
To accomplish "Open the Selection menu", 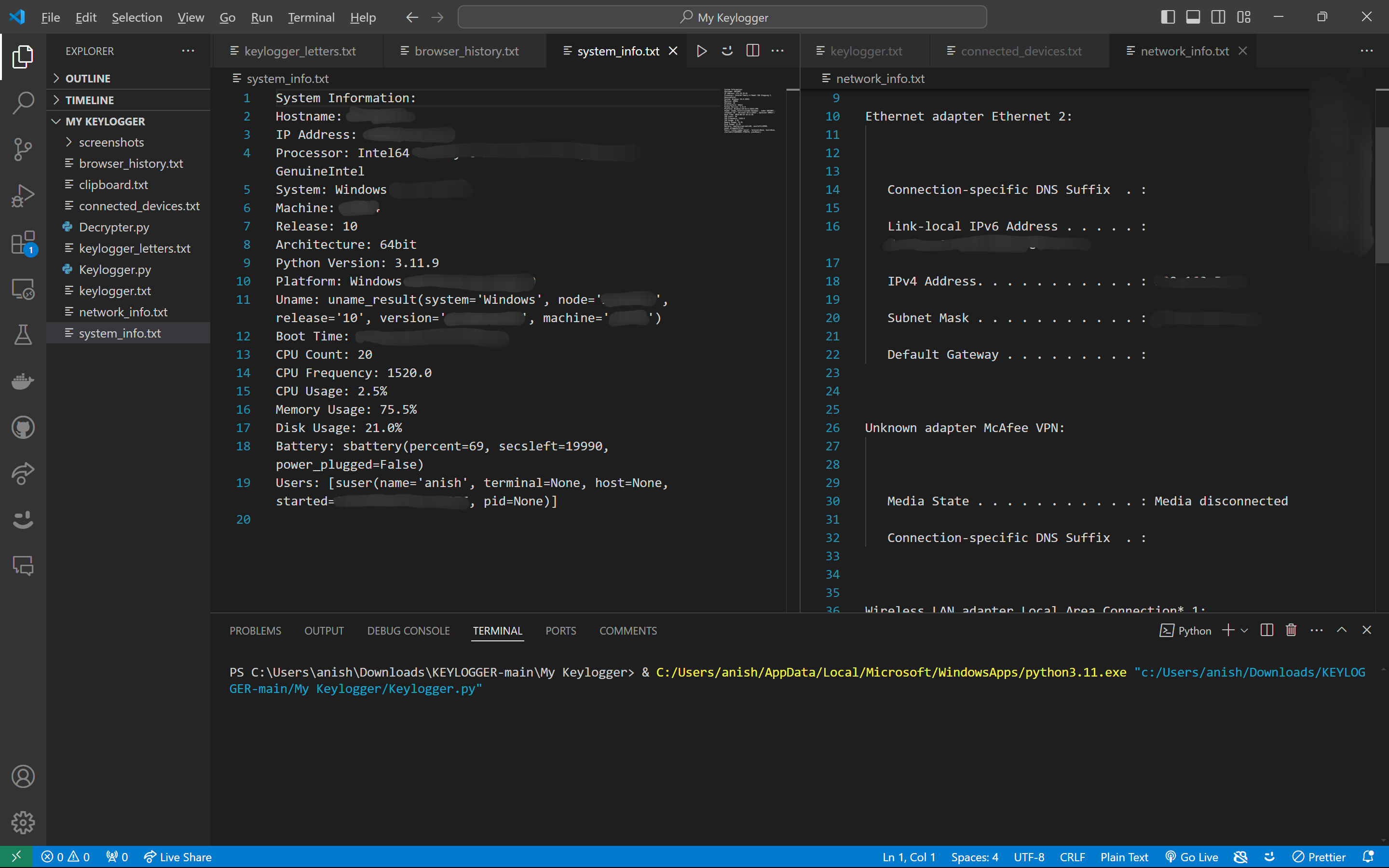I will [x=136, y=17].
